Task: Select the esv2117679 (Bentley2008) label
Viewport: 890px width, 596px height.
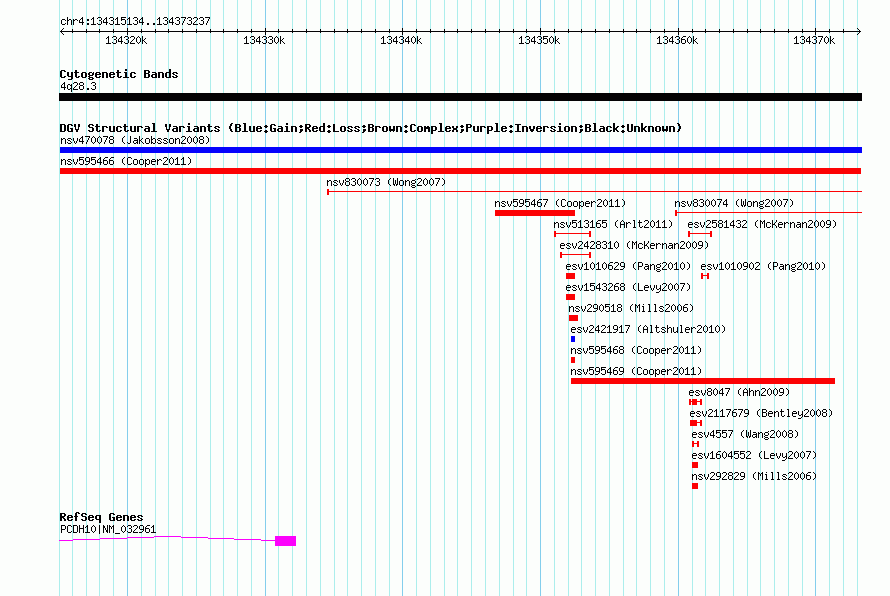Action: [761, 413]
